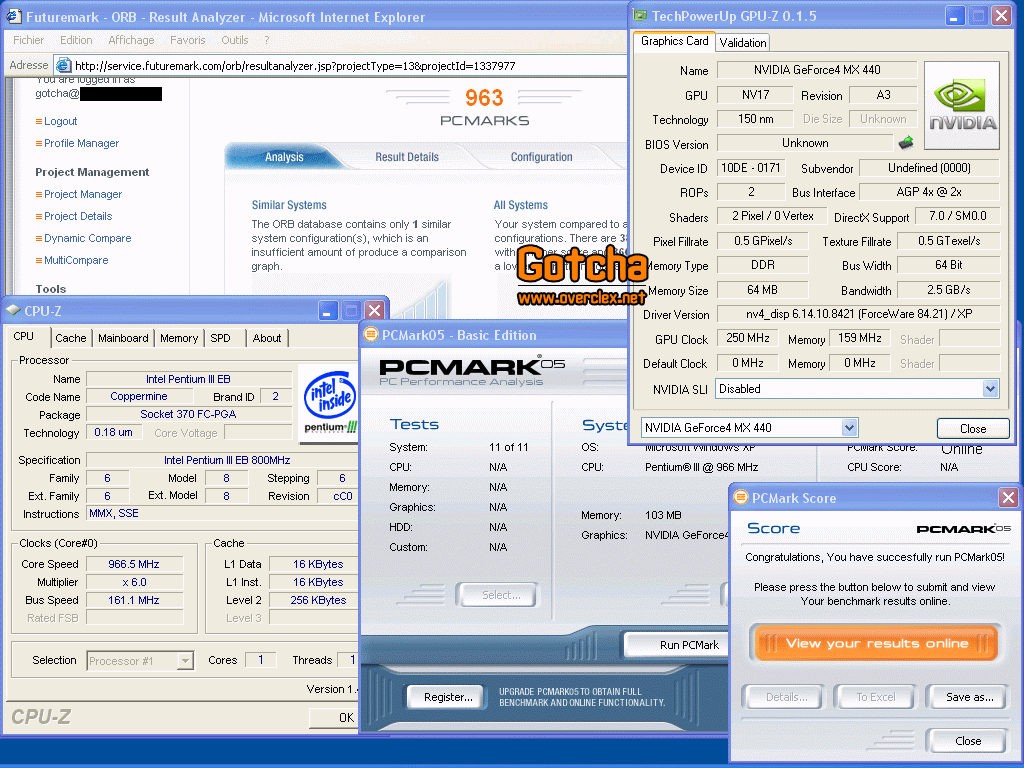Viewport: 1024px width, 768px height.
Task: Open the MultiCompare link
Action: 76,260
